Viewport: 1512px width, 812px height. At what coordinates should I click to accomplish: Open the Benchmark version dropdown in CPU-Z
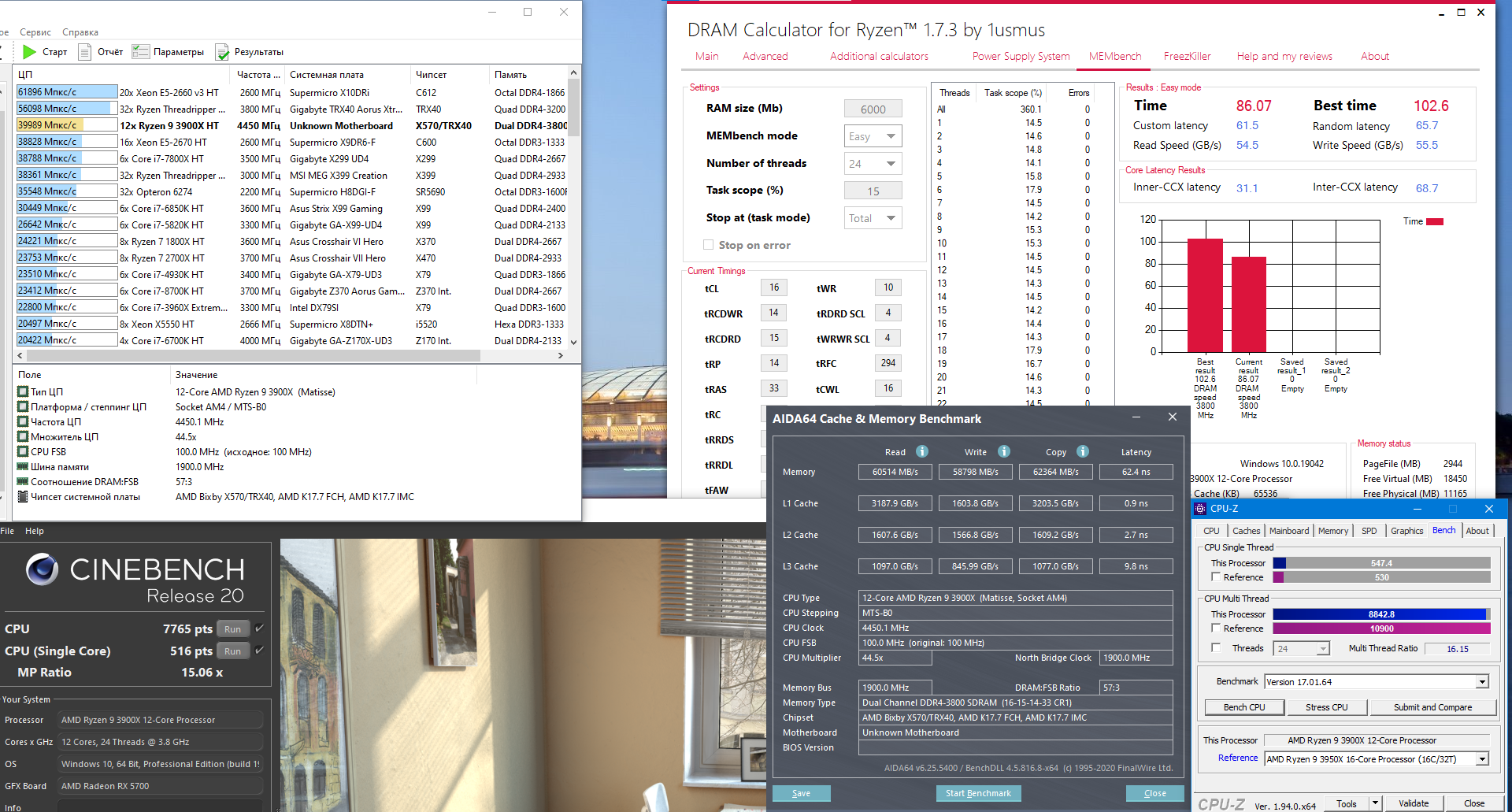pos(1377,682)
